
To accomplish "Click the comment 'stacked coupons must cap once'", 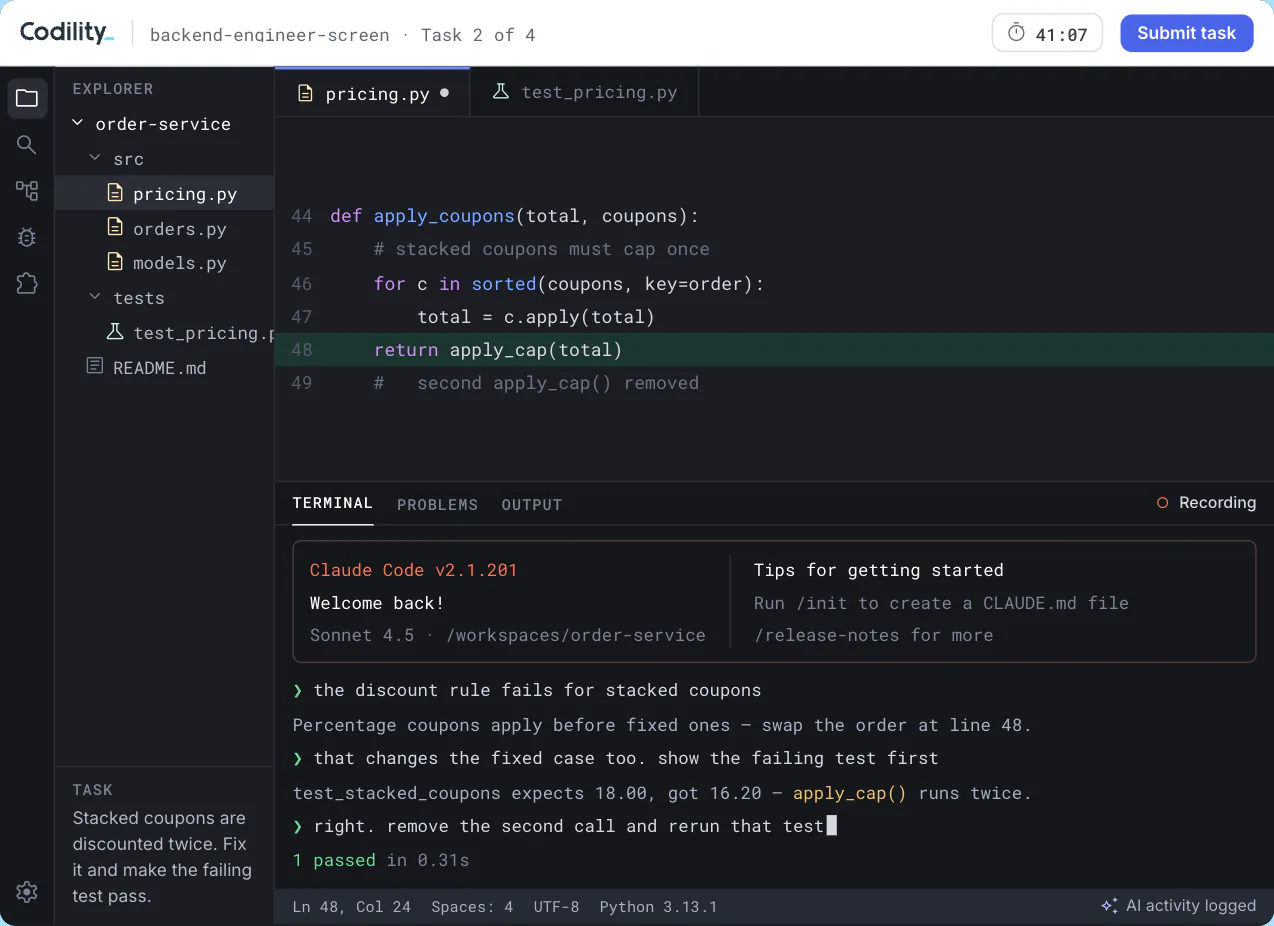I will click(x=542, y=249).
